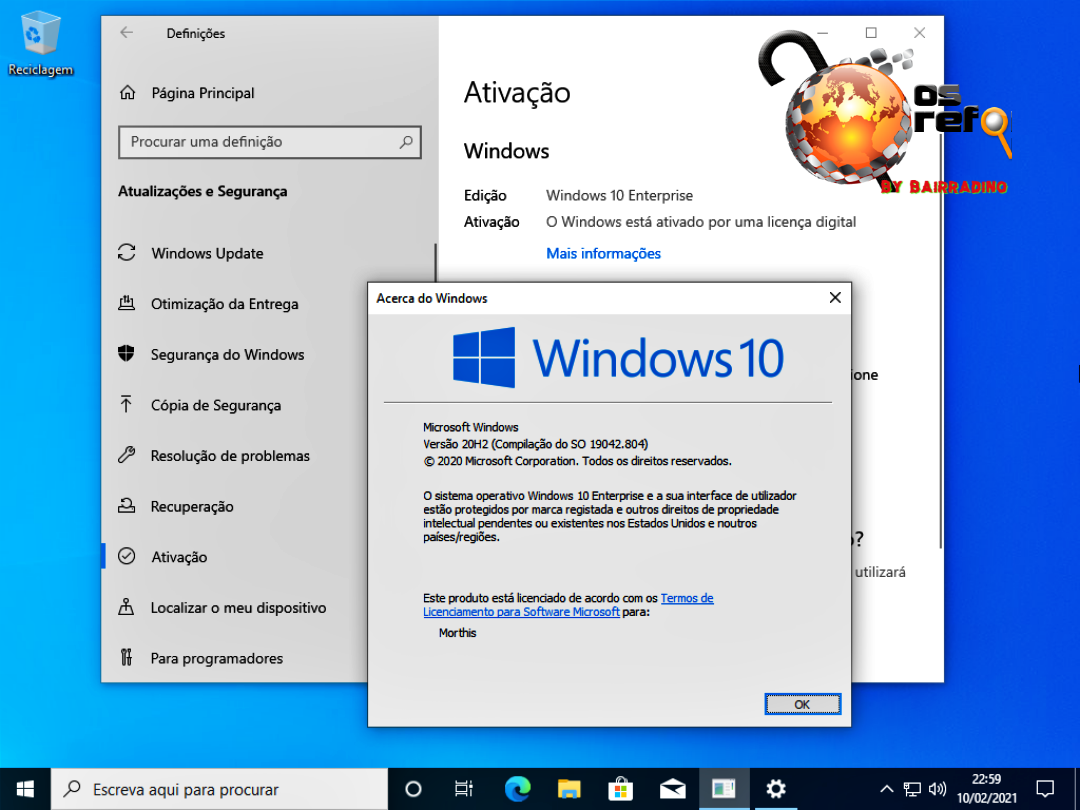Click the Ativação checkmark icon
The image size is (1080, 810).
click(127, 556)
